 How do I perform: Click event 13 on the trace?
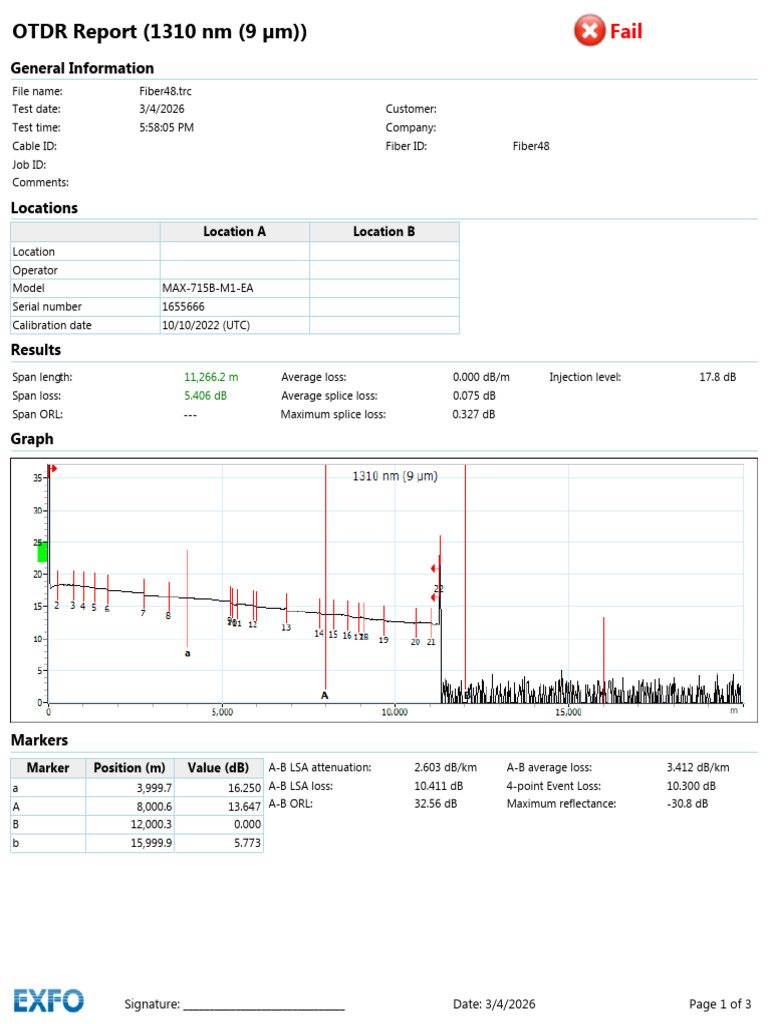[286, 627]
